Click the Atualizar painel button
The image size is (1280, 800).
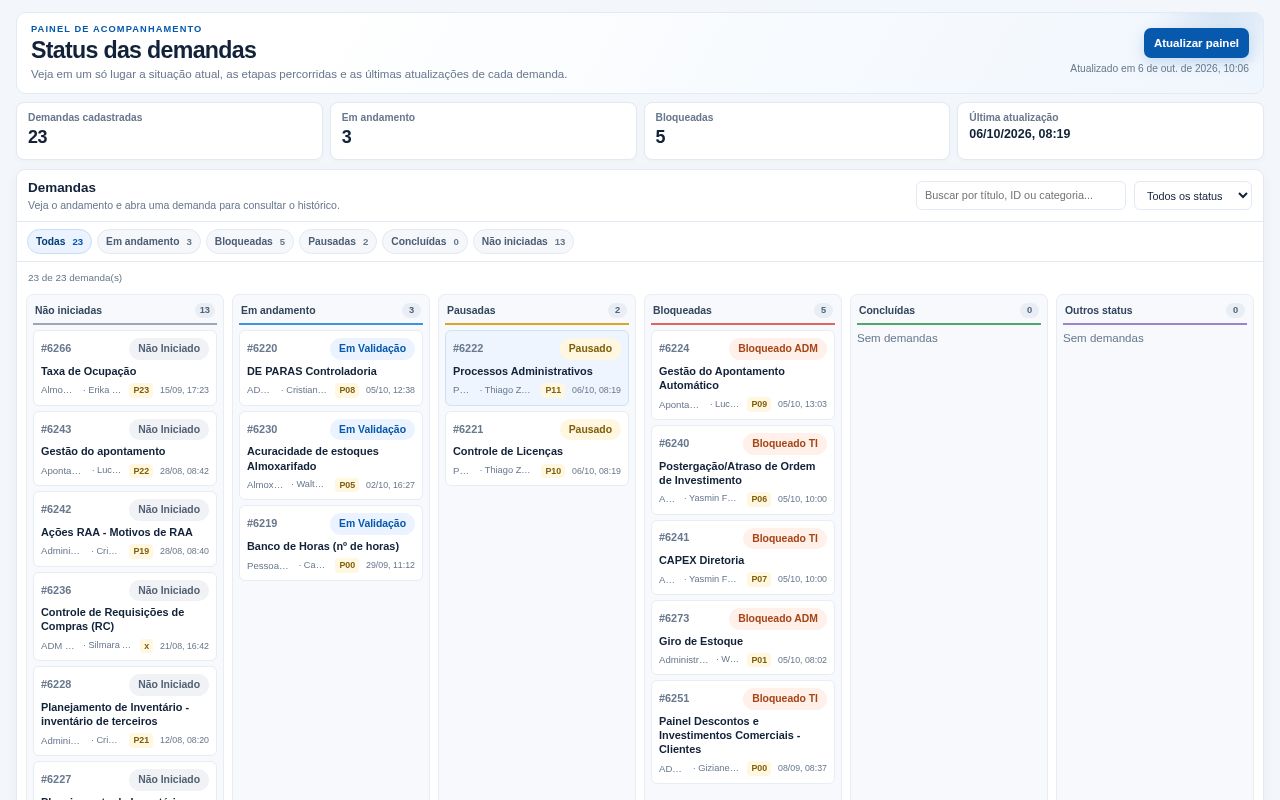click(1196, 43)
